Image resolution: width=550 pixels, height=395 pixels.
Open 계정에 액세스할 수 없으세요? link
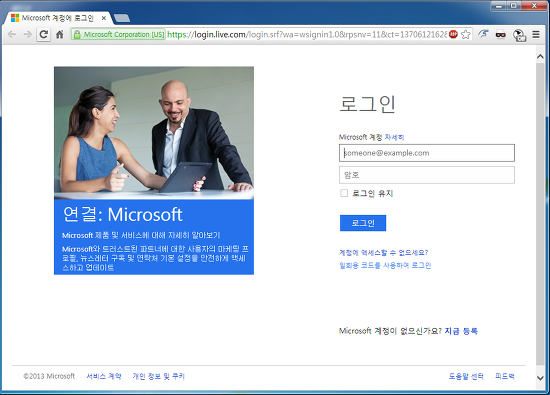(x=384, y=253)
